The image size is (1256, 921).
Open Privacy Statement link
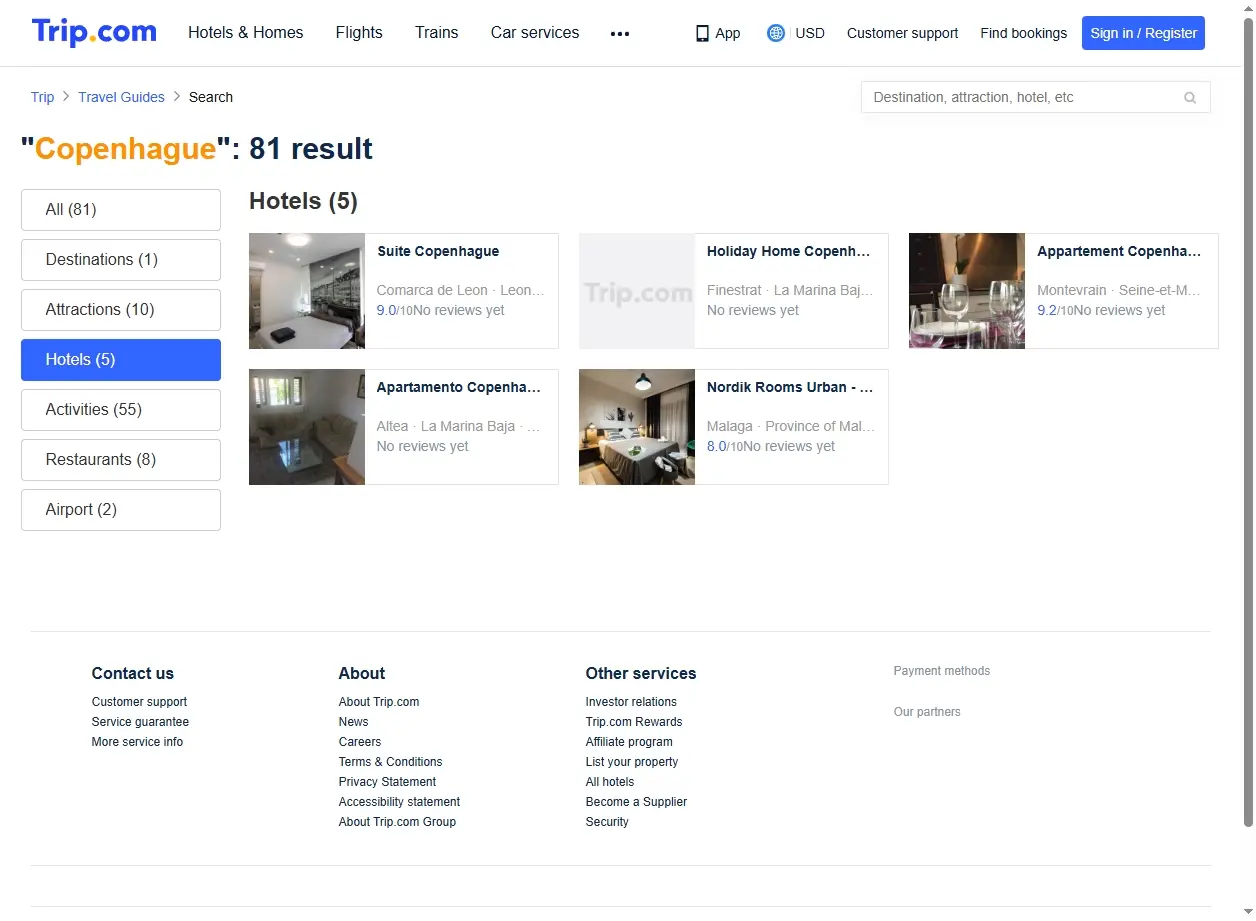(x=387, y=782)
